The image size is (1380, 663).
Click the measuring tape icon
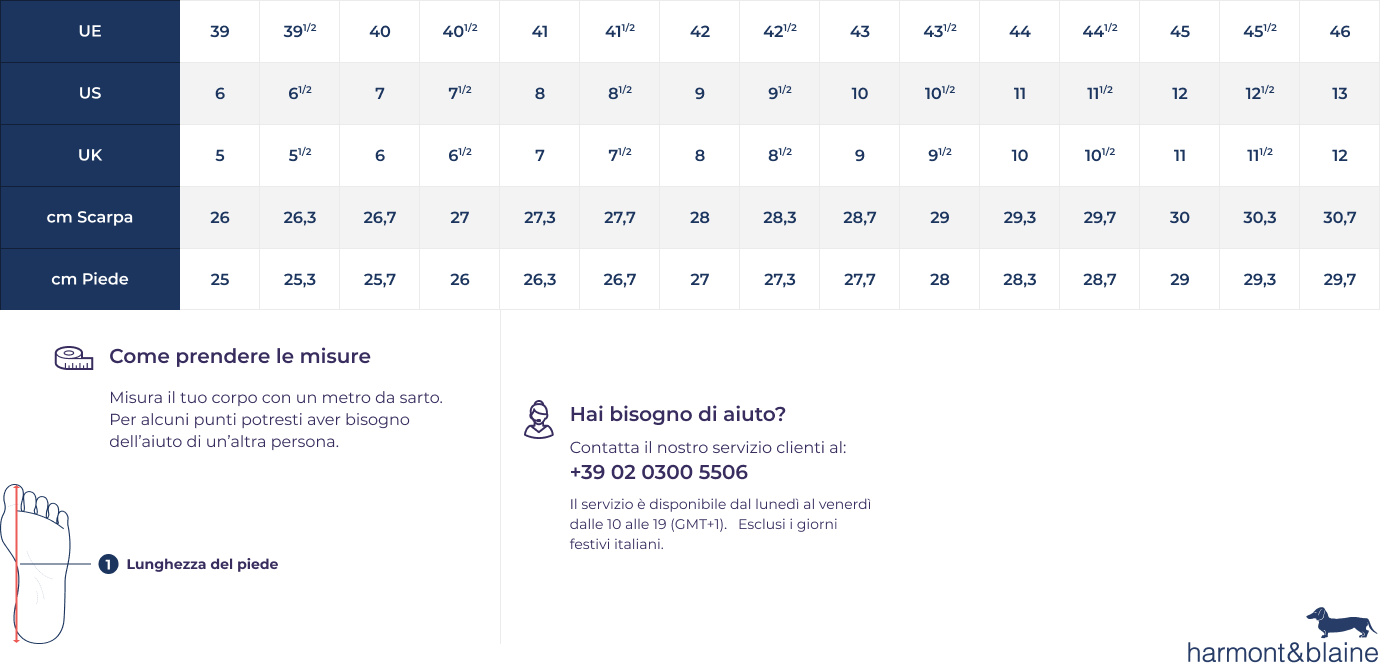pos(73,358)
